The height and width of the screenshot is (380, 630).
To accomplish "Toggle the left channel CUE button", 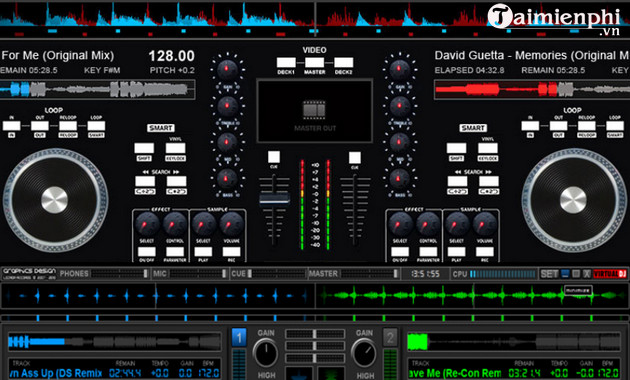I will 274,157.
